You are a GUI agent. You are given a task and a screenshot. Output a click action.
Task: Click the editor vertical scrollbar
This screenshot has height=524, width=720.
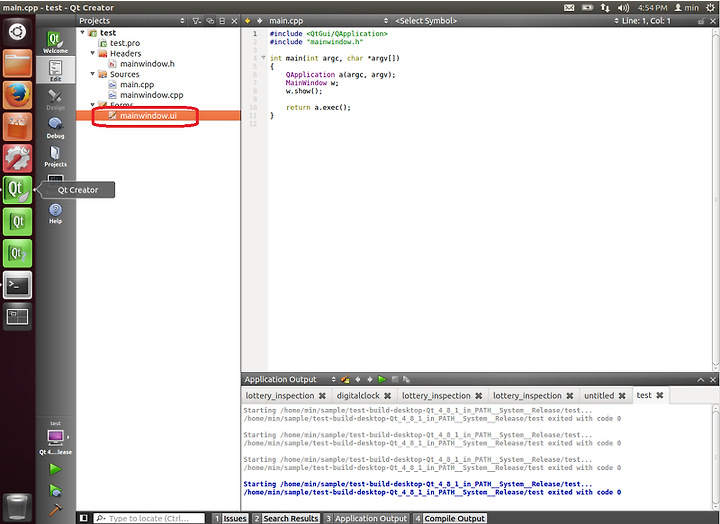pyautogui.click(x=715, y=199)
